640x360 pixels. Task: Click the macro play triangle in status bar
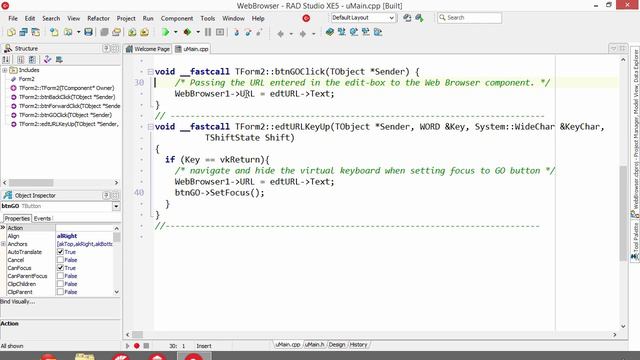pos(127,346)
